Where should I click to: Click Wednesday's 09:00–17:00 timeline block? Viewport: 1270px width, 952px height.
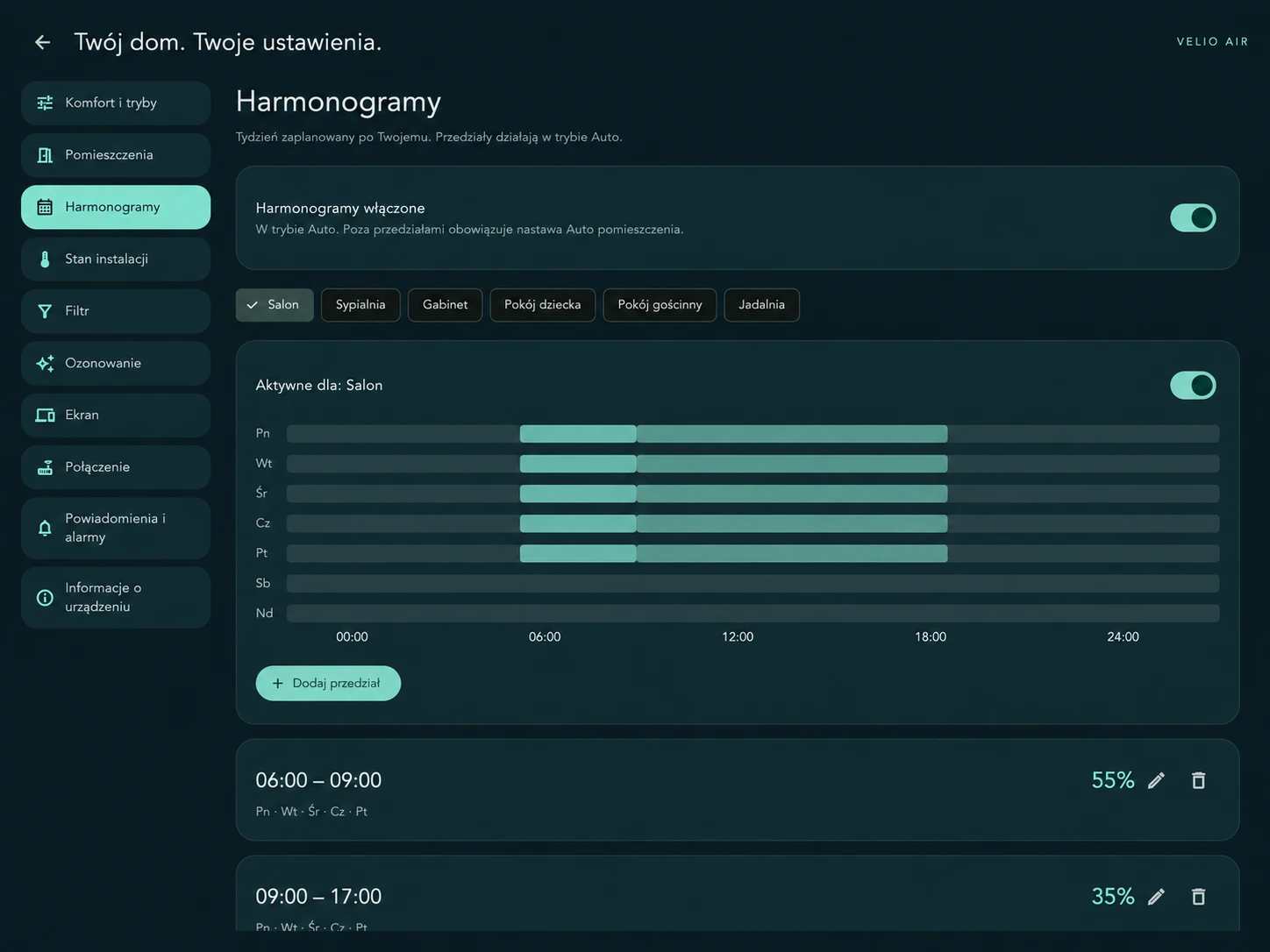pos(792,494)
